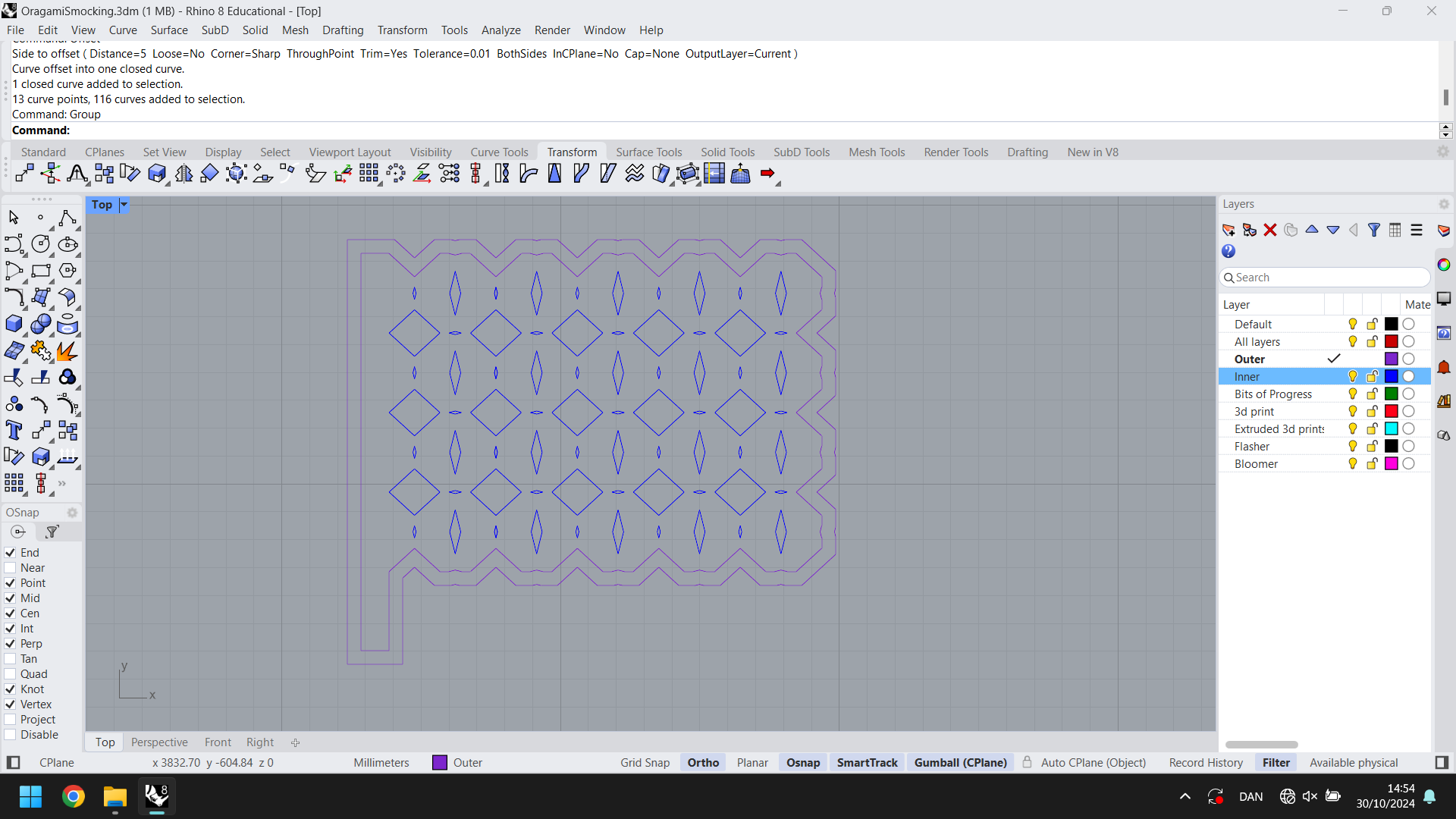
Task: Click the color swatch for Bloomer layer
Action: click(x=1392, y=463)
